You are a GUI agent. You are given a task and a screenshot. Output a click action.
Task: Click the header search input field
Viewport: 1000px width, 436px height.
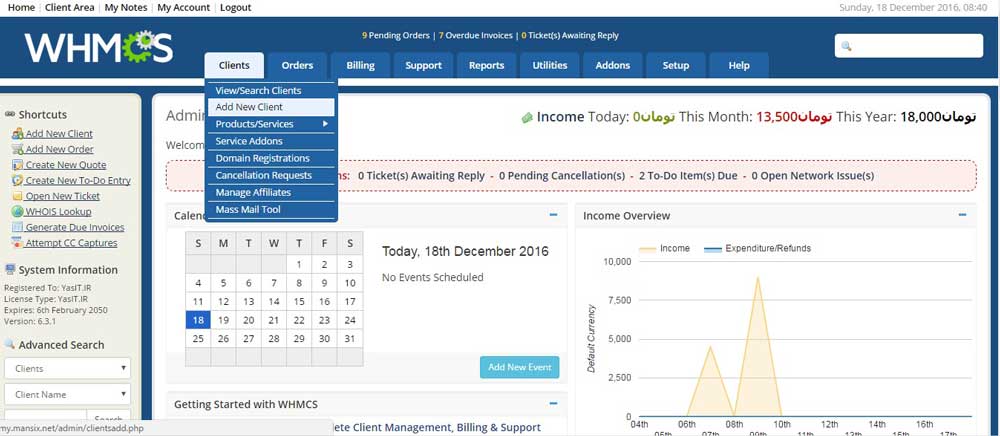pyautogui.click(x=909, y=46)
